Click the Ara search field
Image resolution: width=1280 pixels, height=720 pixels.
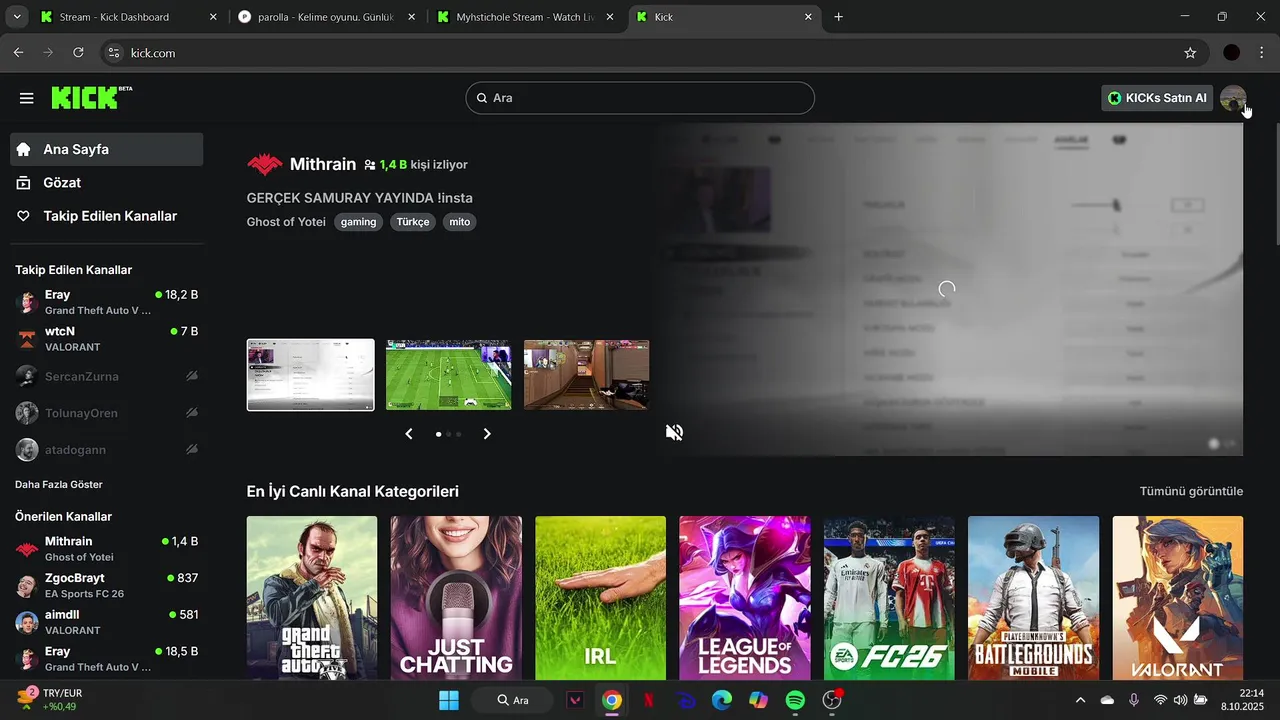[x=640, y=98]
